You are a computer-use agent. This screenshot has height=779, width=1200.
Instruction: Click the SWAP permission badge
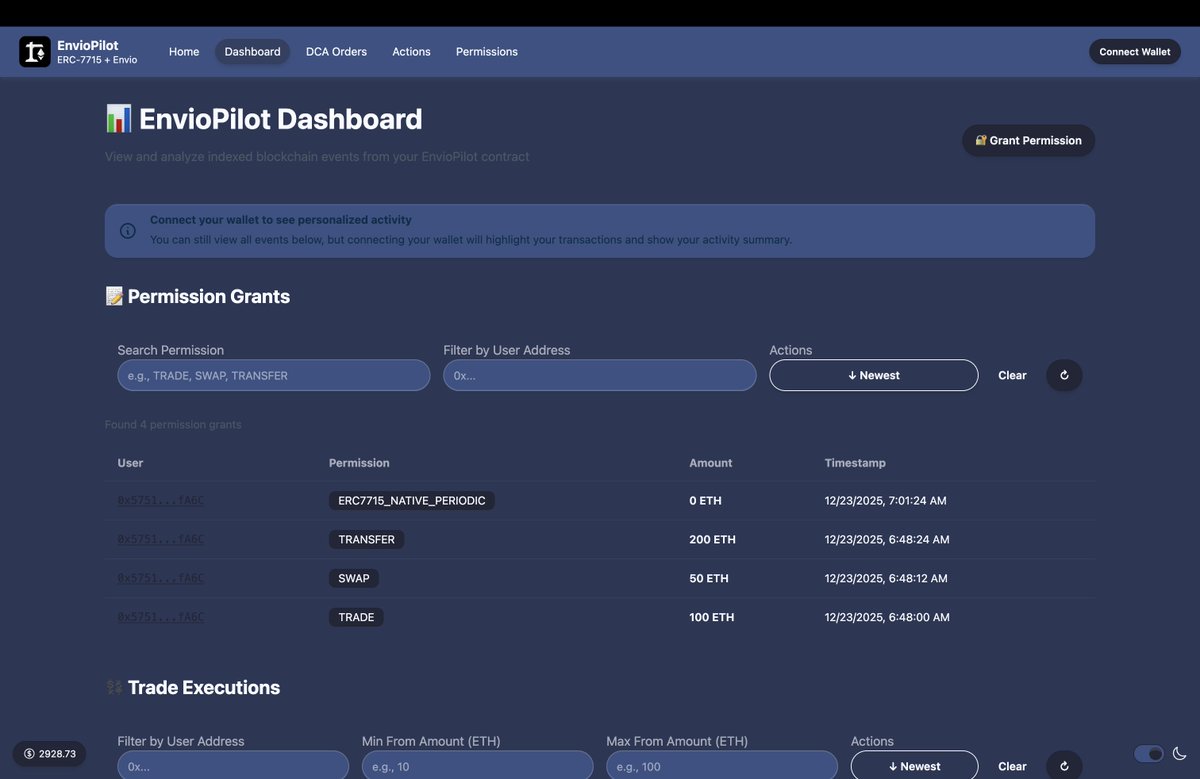[x=354, y=579]
